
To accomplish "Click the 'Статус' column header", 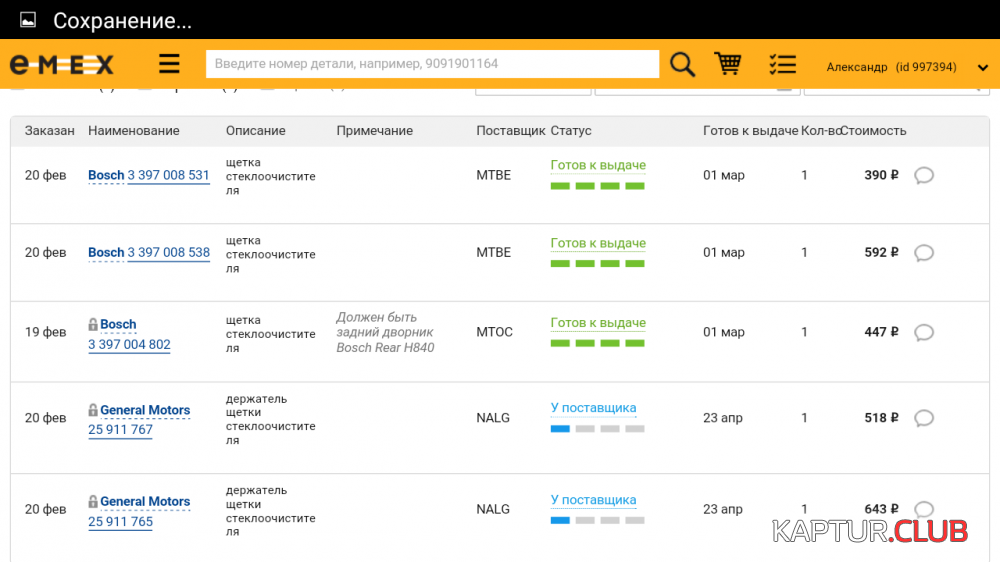I will click(x=571, y=131).
